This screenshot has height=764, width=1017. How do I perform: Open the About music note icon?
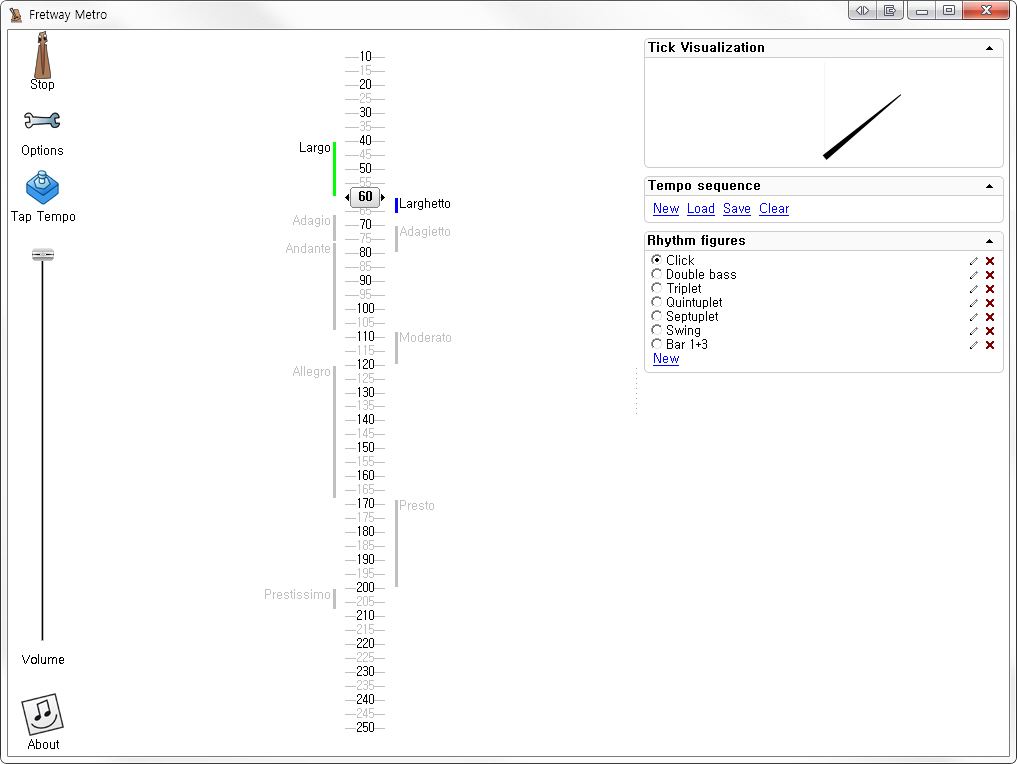(42, 714)
